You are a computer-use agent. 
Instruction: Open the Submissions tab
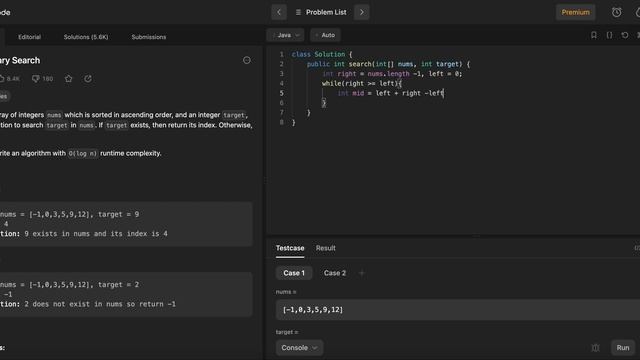[x=149, y=37]
